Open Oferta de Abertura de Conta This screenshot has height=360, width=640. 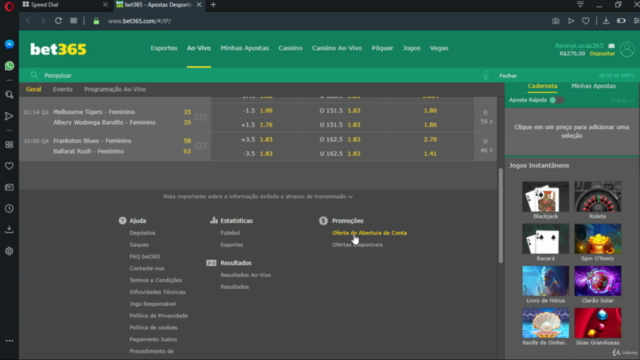[x=369, y=233]
